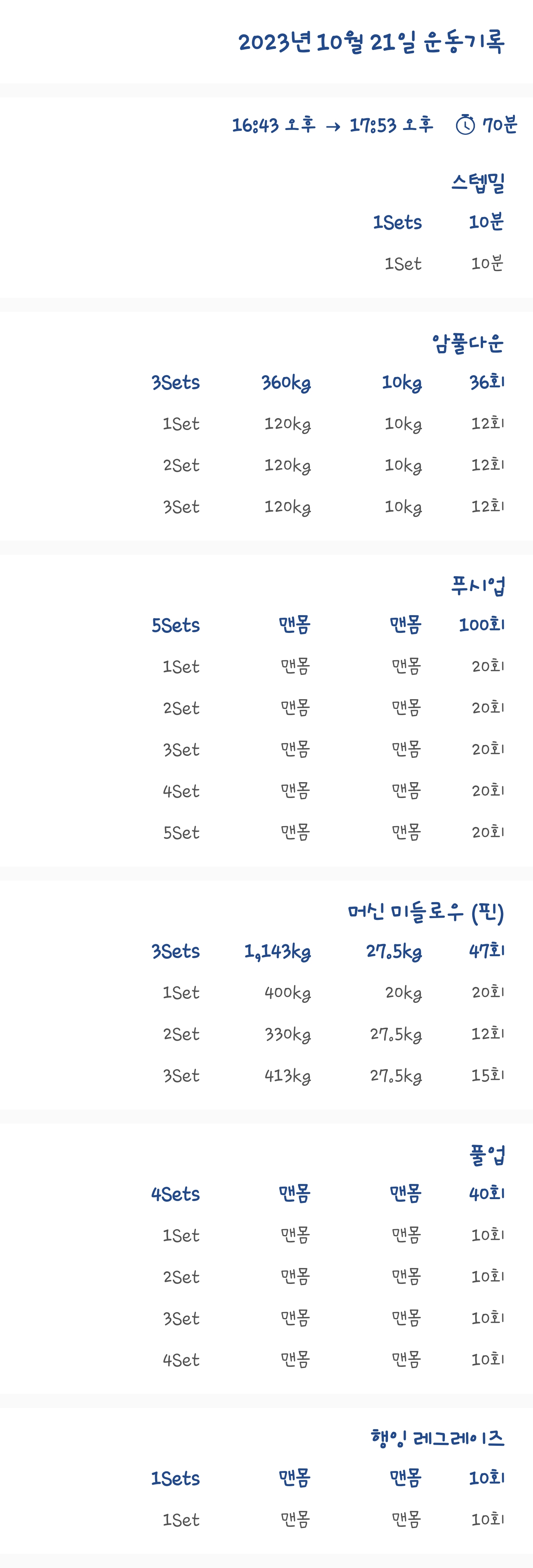The height and width of the screenshot is (1568, 533).
Task: Select the 413kg third set volume
Action: coord(287,1076)
